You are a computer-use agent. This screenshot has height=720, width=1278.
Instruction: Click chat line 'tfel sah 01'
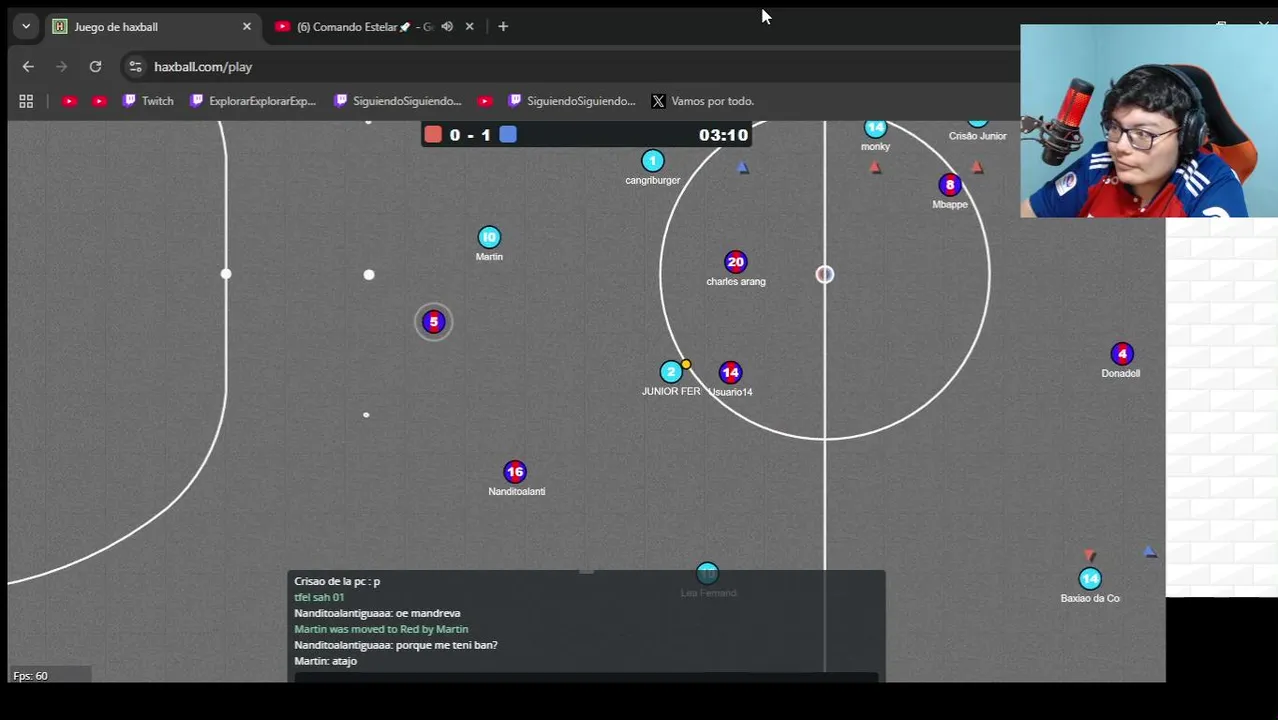(319, 597)
